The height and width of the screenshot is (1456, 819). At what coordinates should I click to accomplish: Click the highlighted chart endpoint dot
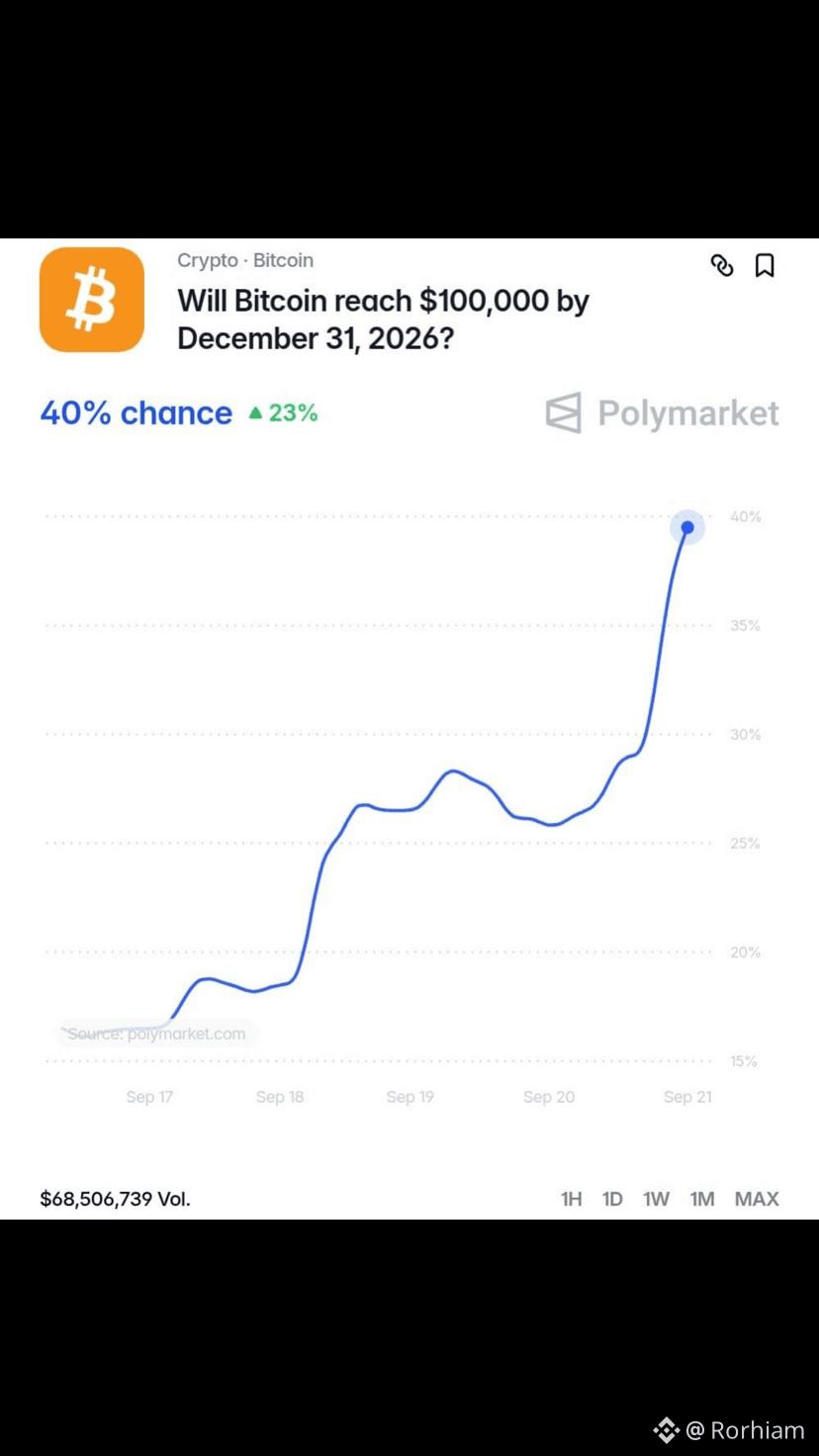pos(687,527)
